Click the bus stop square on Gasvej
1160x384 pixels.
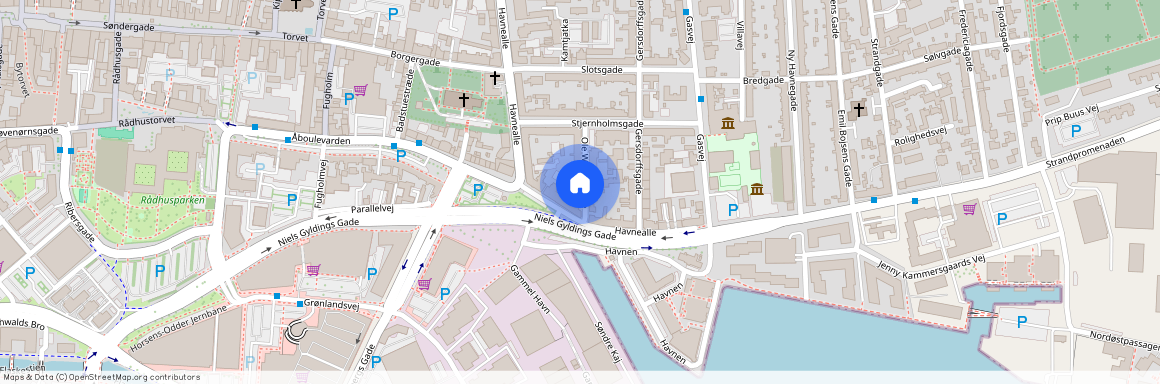(x=701, y=99)
